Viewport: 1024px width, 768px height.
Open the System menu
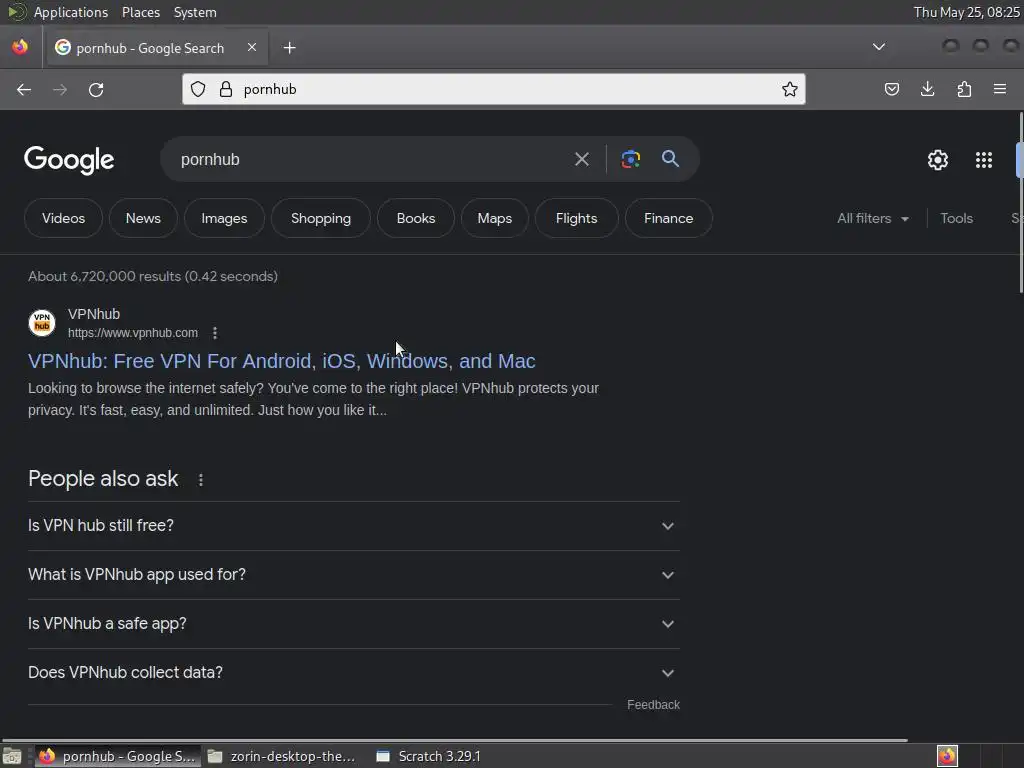tap(195, 12)
